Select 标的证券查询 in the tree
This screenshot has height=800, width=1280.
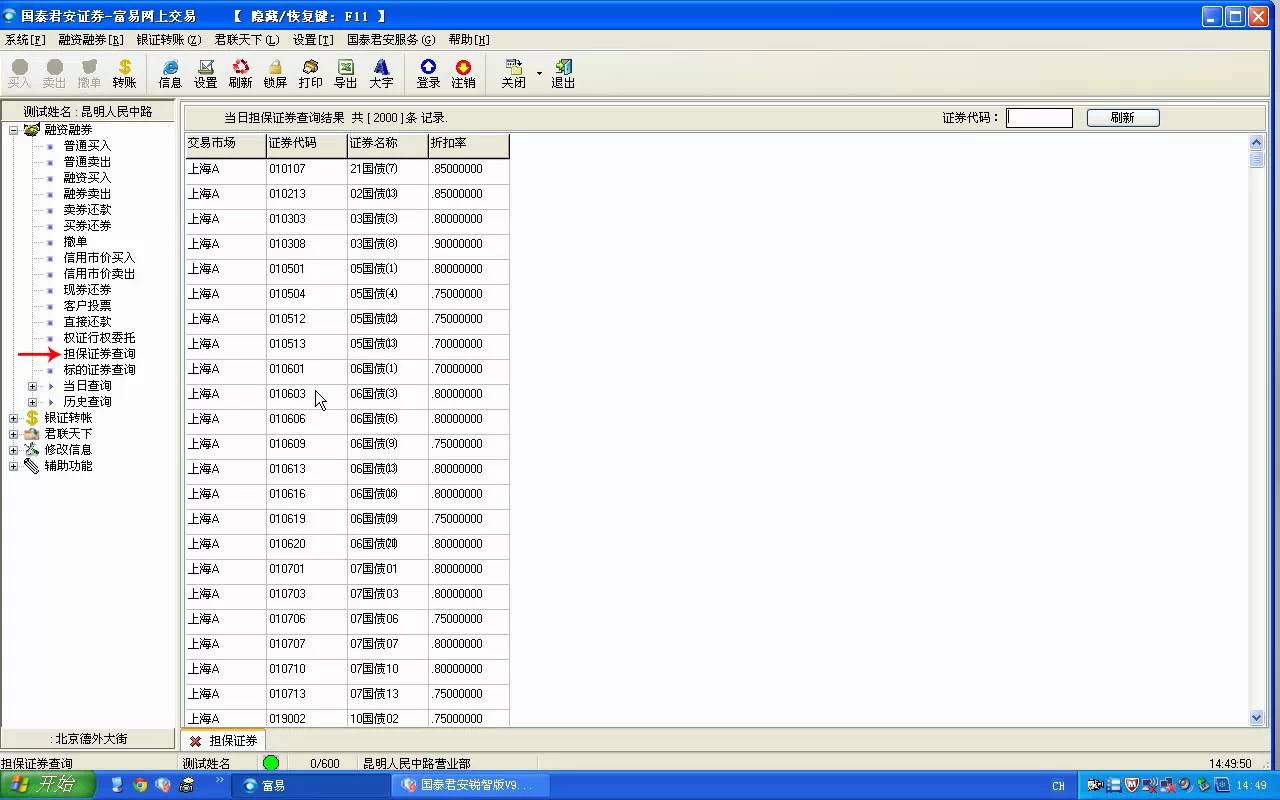coord(99,370)
